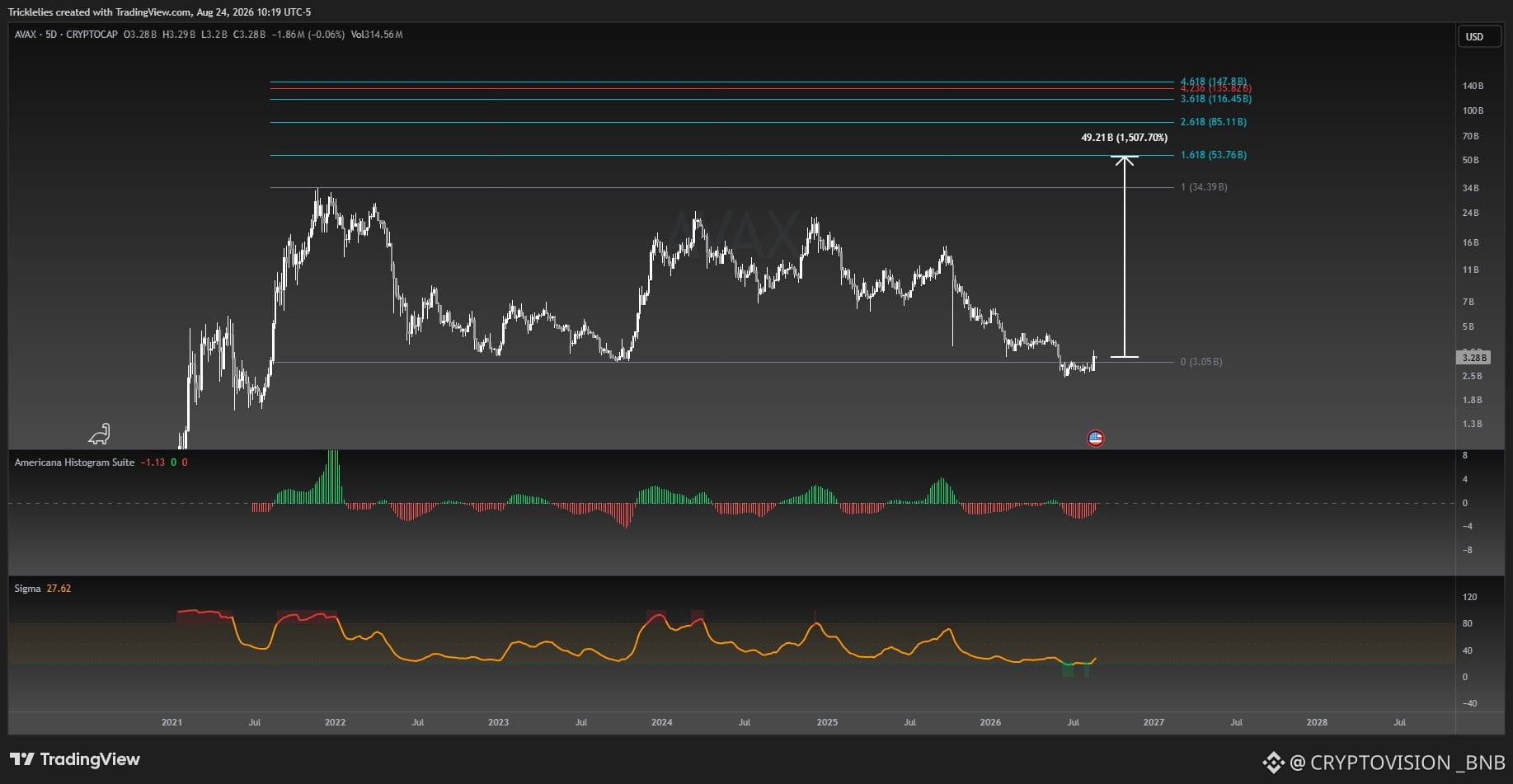
Task: Click the -1.13 histogram value
Action: coord(153,462)
